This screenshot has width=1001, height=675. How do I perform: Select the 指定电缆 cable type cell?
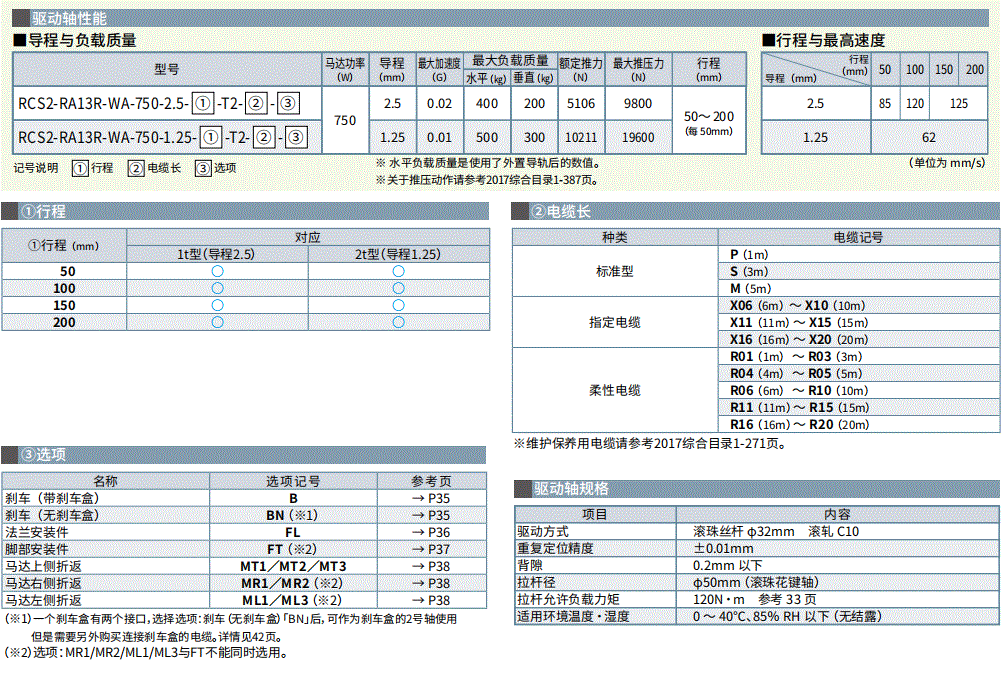coord(615,322)
